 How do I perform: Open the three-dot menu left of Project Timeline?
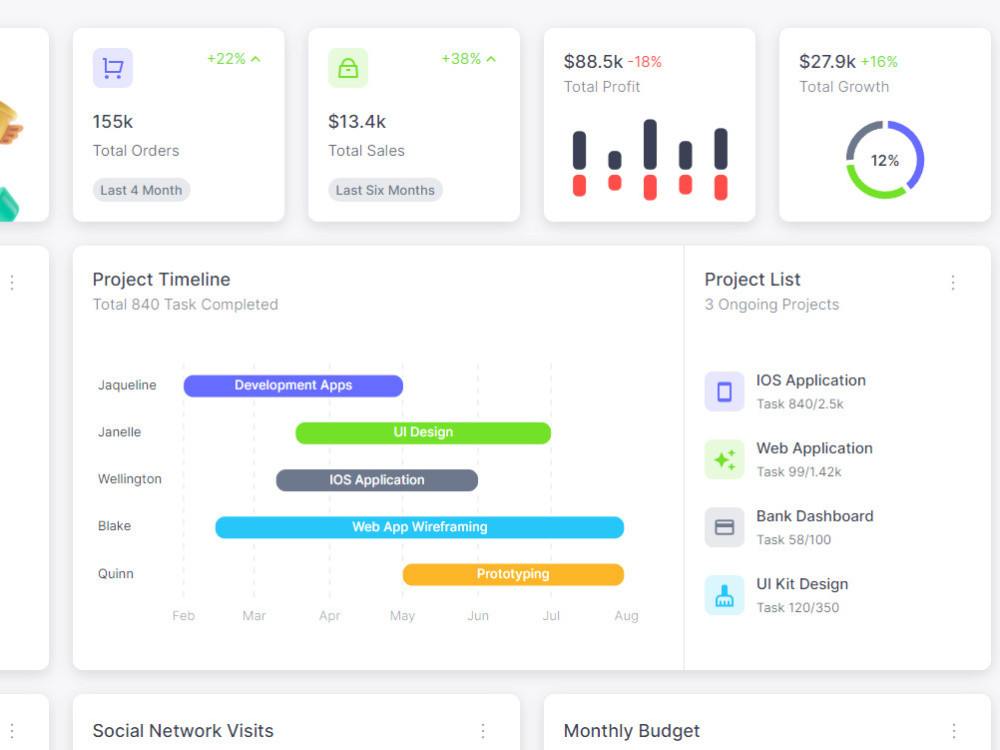coord(12,283)
